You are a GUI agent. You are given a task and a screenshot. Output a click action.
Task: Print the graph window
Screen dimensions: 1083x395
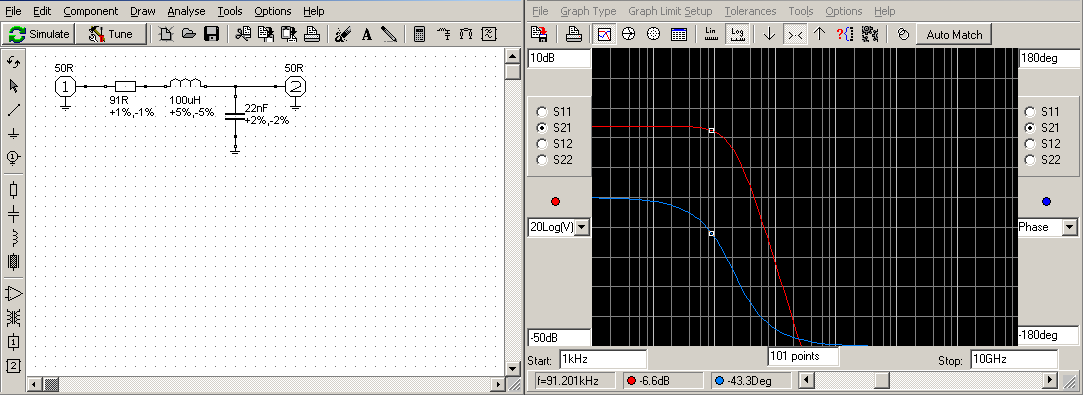(x=573, y=34)
